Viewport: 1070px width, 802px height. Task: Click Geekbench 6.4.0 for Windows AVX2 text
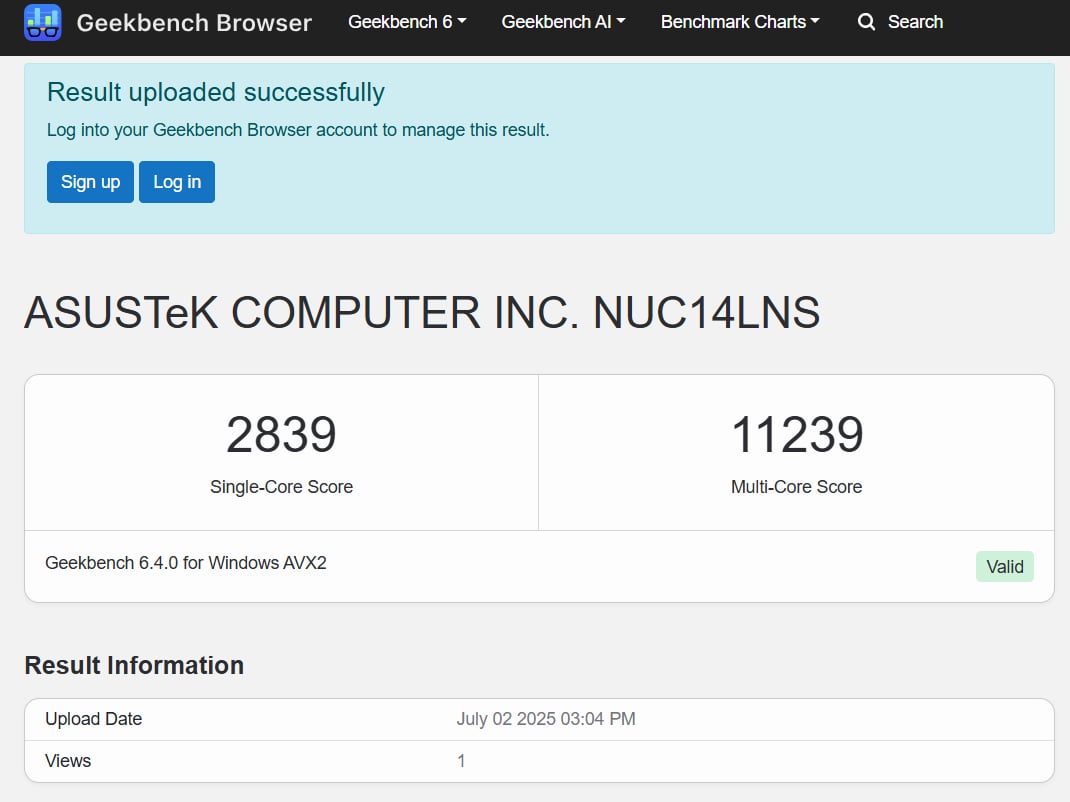click(x=186, y=563)
